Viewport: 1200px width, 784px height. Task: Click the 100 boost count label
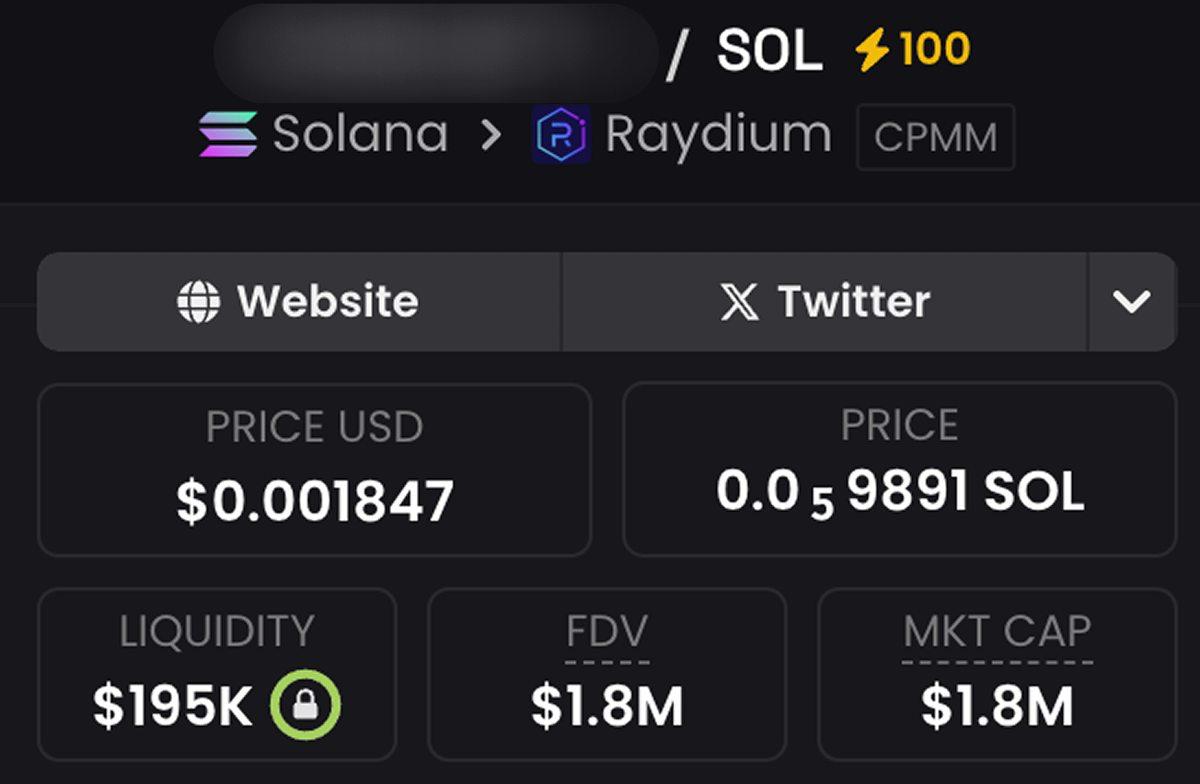point(935,49)
